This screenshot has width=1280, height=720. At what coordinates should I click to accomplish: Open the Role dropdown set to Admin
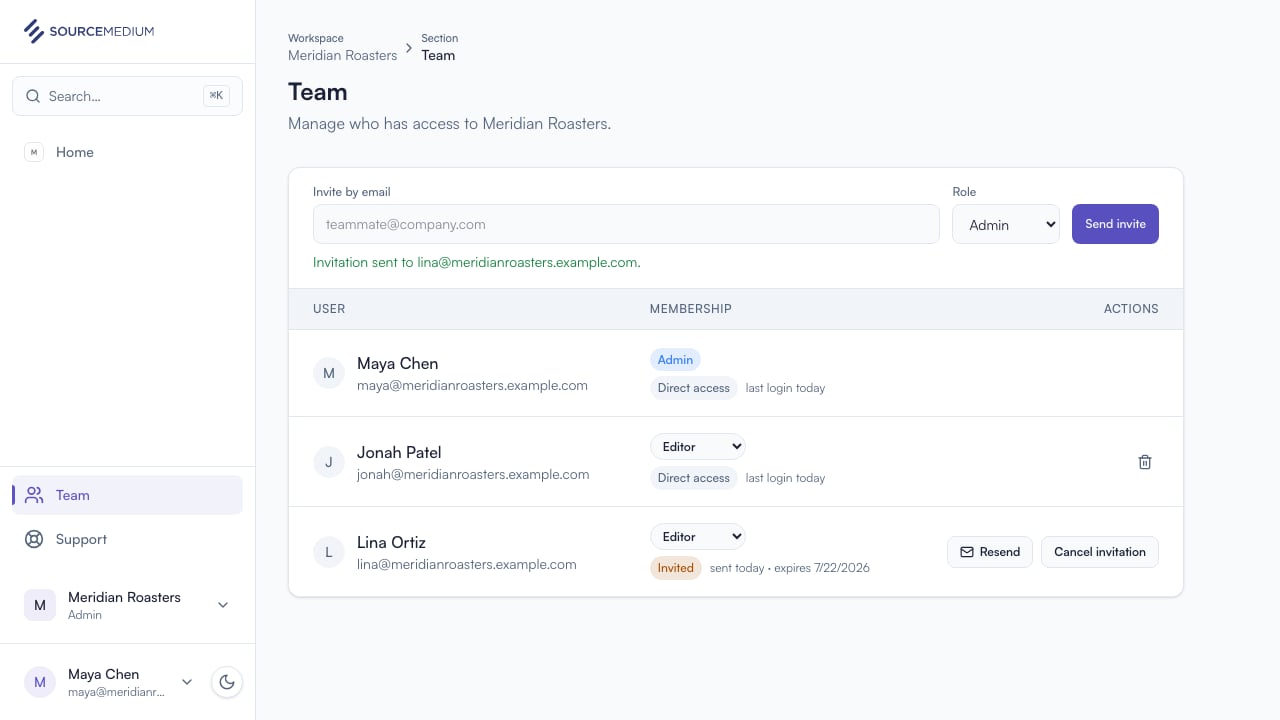point(1006,224)
